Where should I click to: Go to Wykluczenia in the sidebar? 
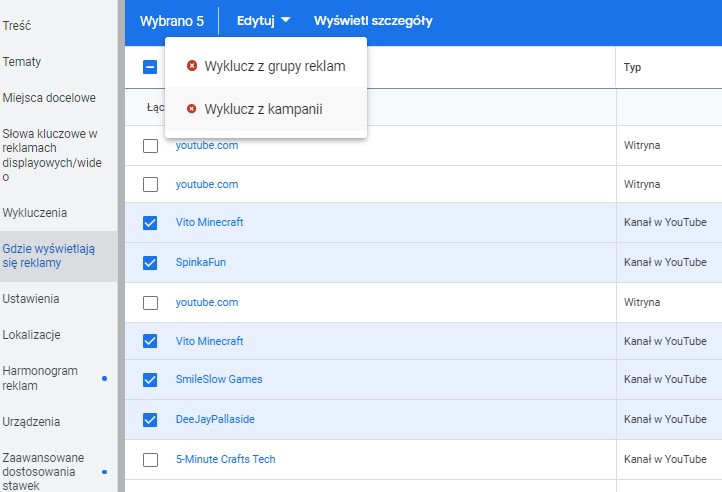pyautogui.click(x=35, y=213)
